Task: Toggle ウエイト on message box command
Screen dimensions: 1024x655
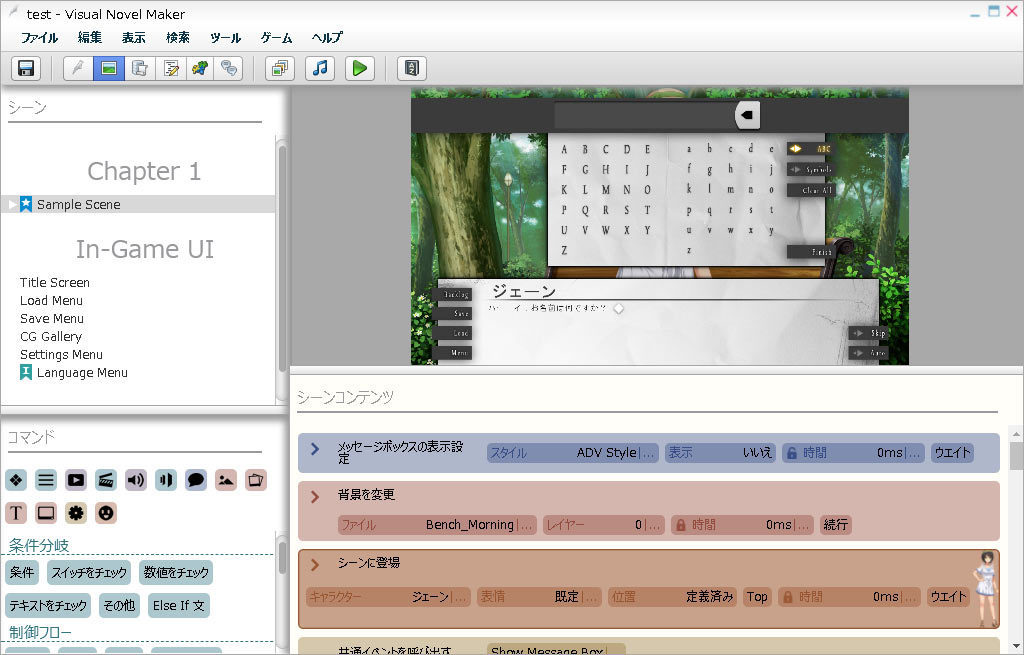Action: click(x=952, y=453)
